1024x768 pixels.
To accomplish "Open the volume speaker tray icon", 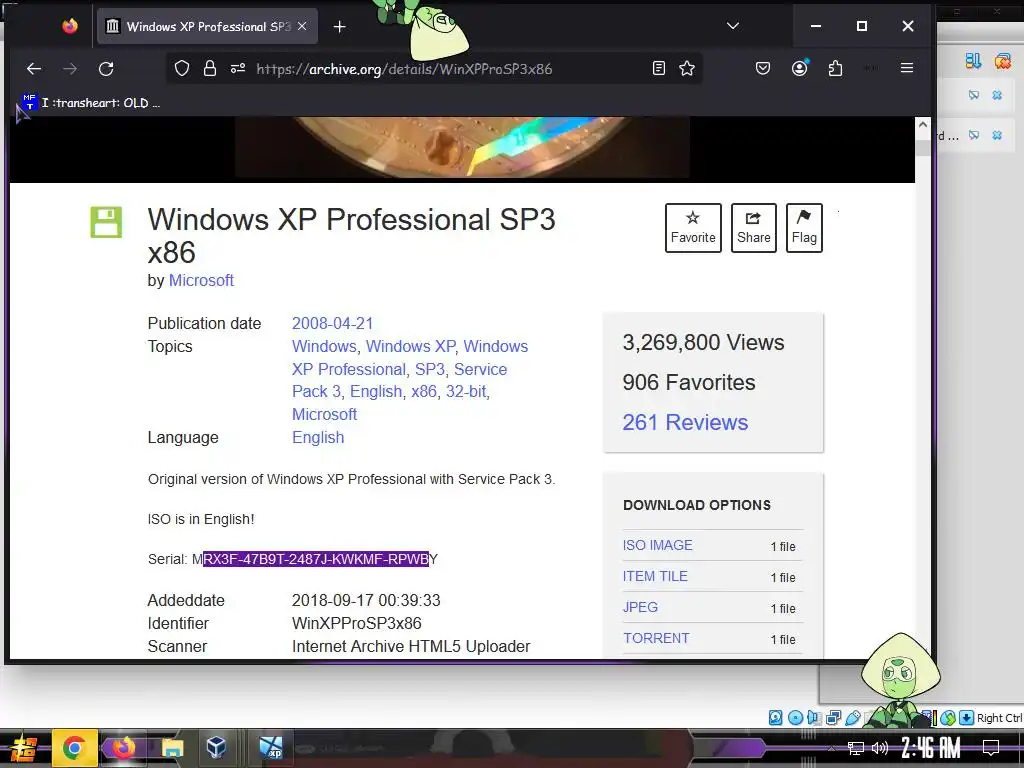I will pyautogui.click(x=880, y=748).
